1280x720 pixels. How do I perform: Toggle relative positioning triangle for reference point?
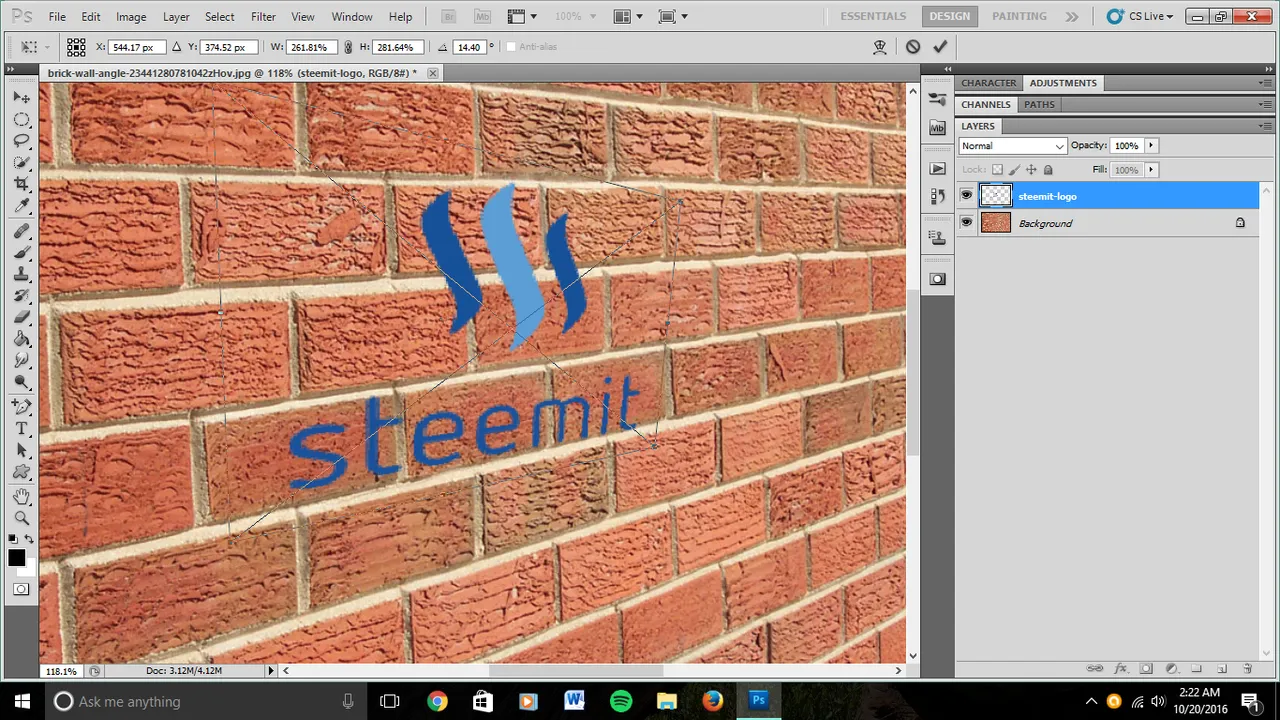click(x=177, y=47)
